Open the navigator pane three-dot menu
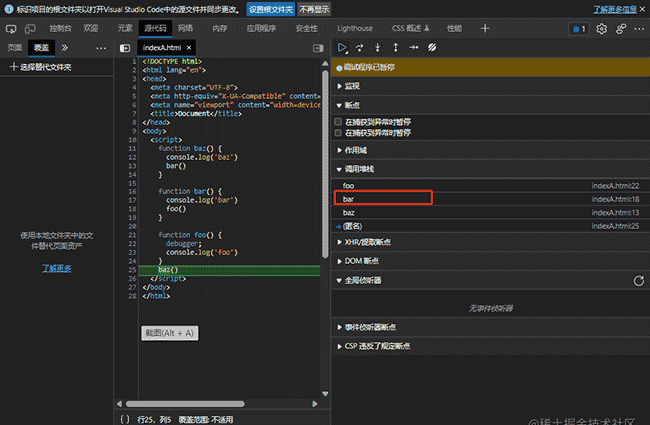 click(x=101, y=48)
